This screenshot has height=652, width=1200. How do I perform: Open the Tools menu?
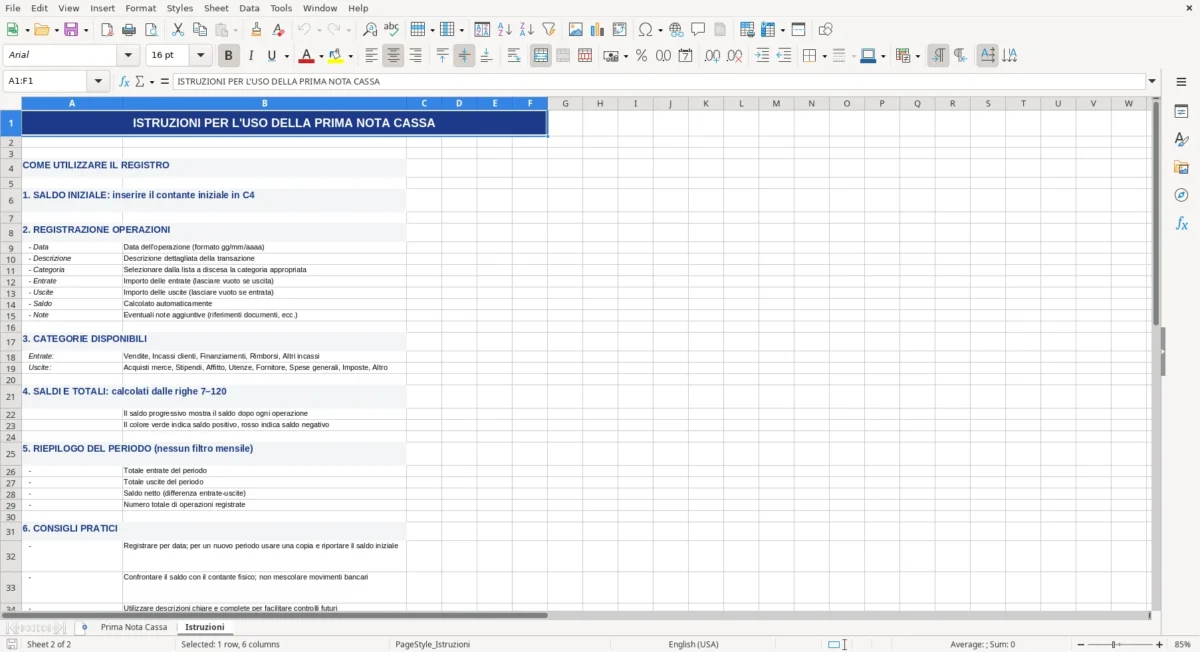281,8
